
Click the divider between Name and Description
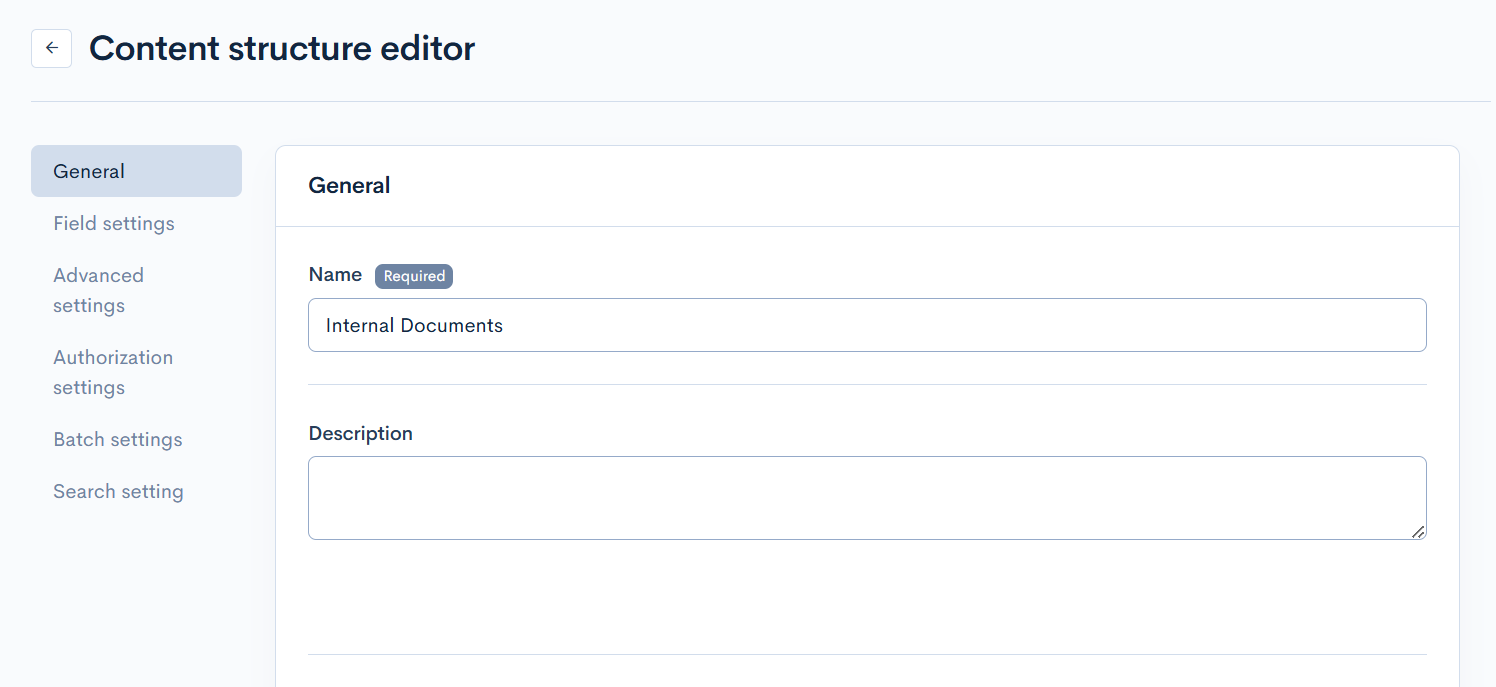(x=866, y=384)
